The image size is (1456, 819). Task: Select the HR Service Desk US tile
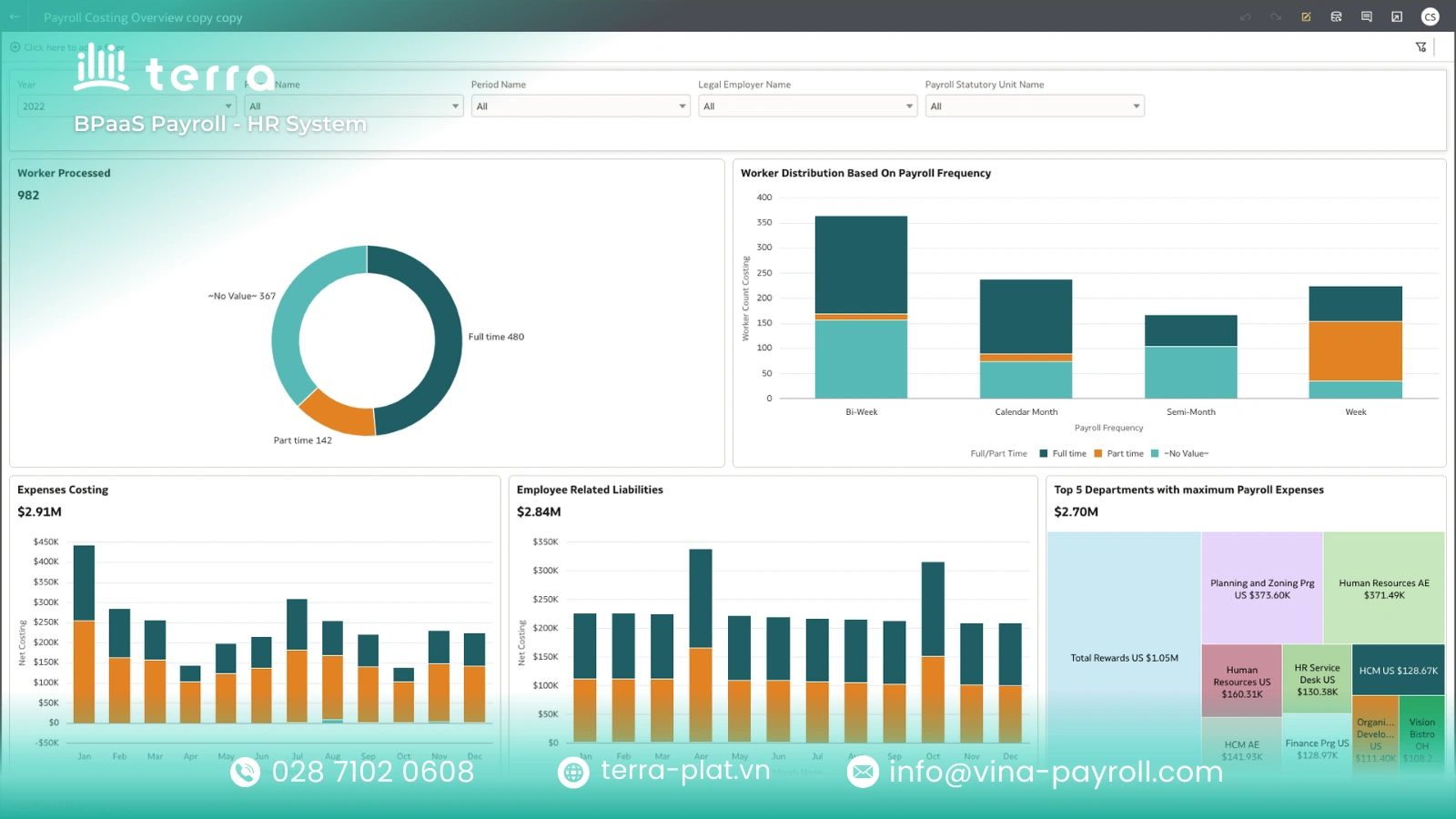coord(1317,679)
